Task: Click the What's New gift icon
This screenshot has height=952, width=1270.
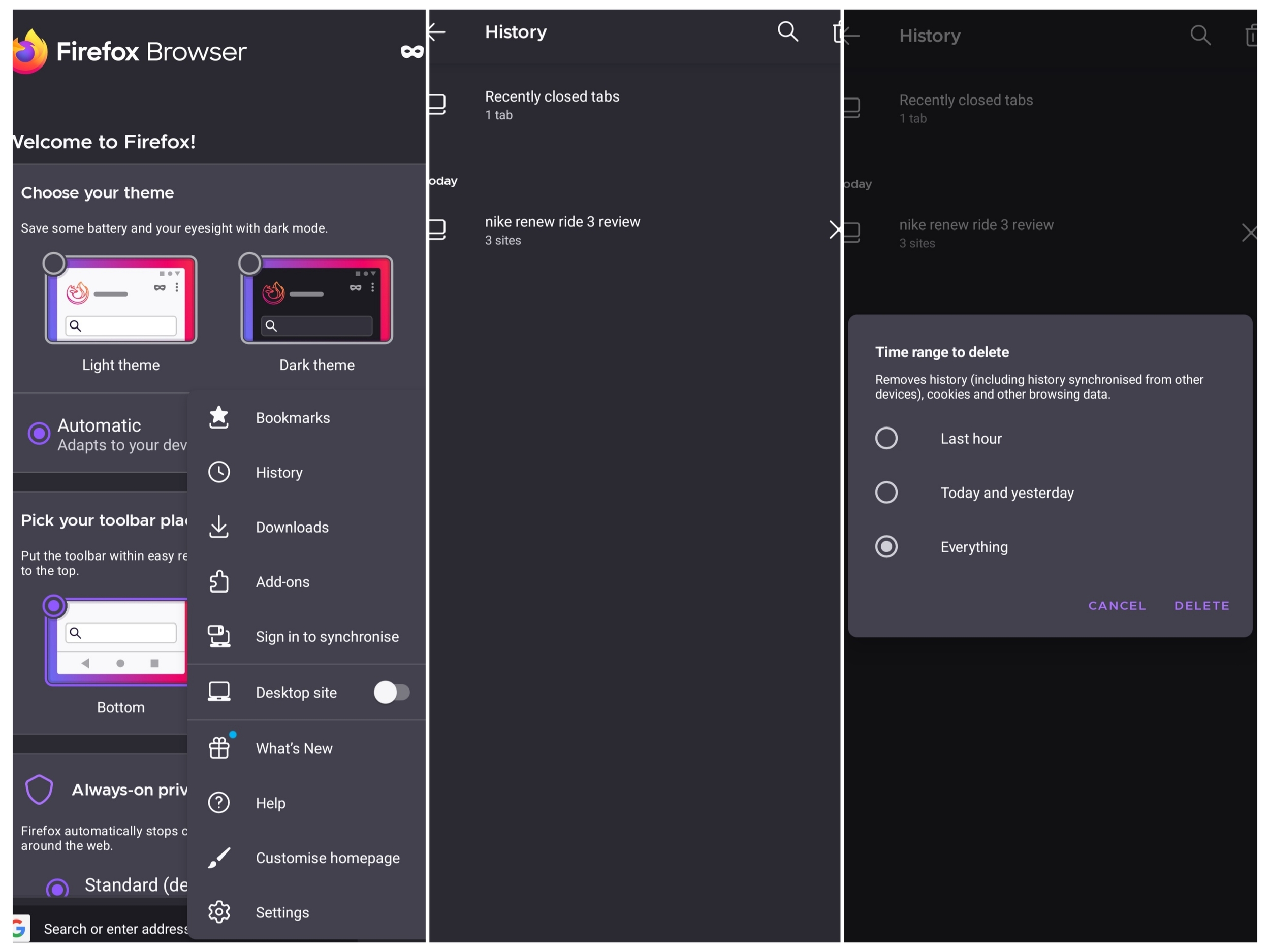Action: tap(220, 747)
